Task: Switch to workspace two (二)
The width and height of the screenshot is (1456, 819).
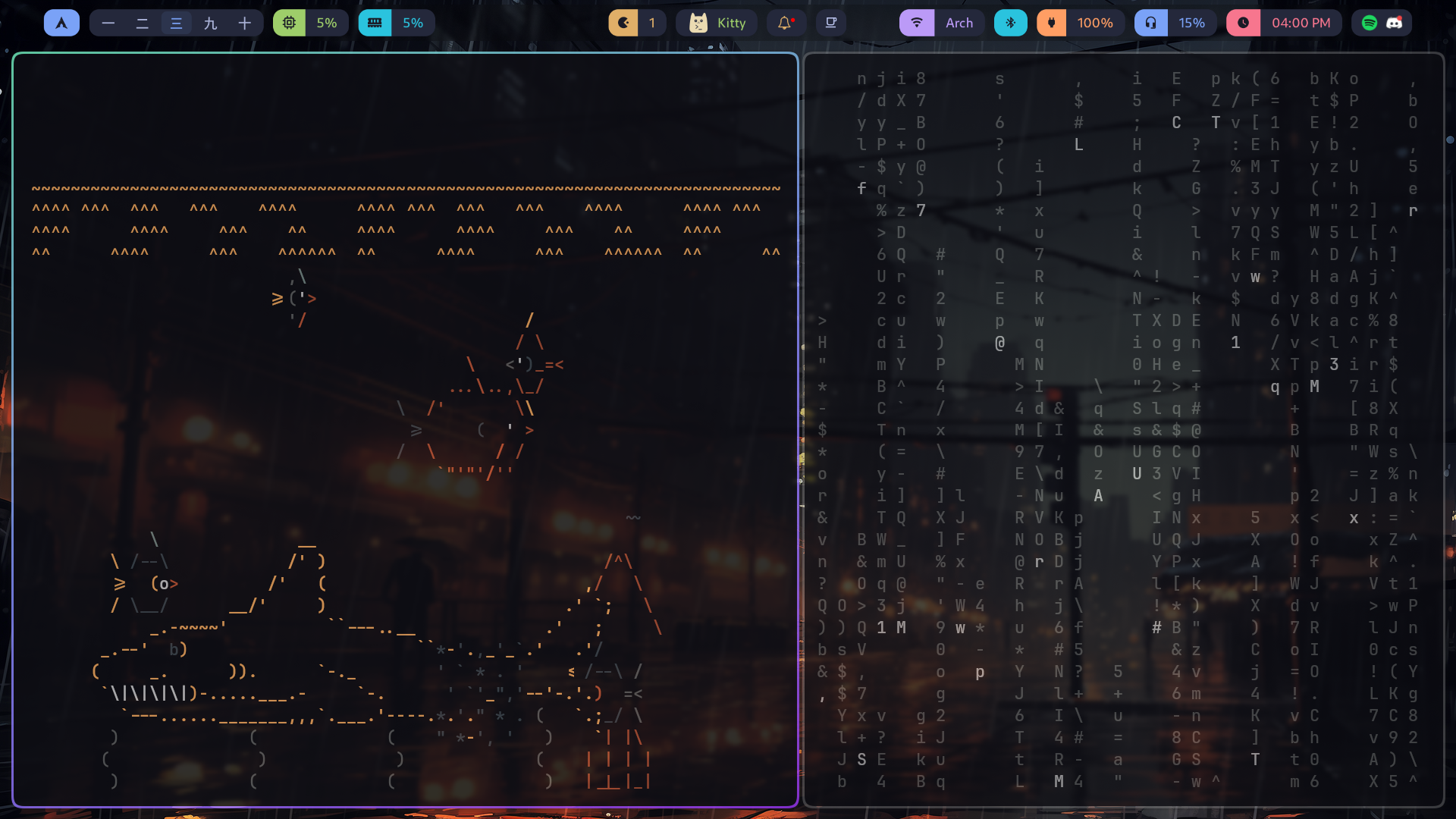Action: tap(142, 23)
